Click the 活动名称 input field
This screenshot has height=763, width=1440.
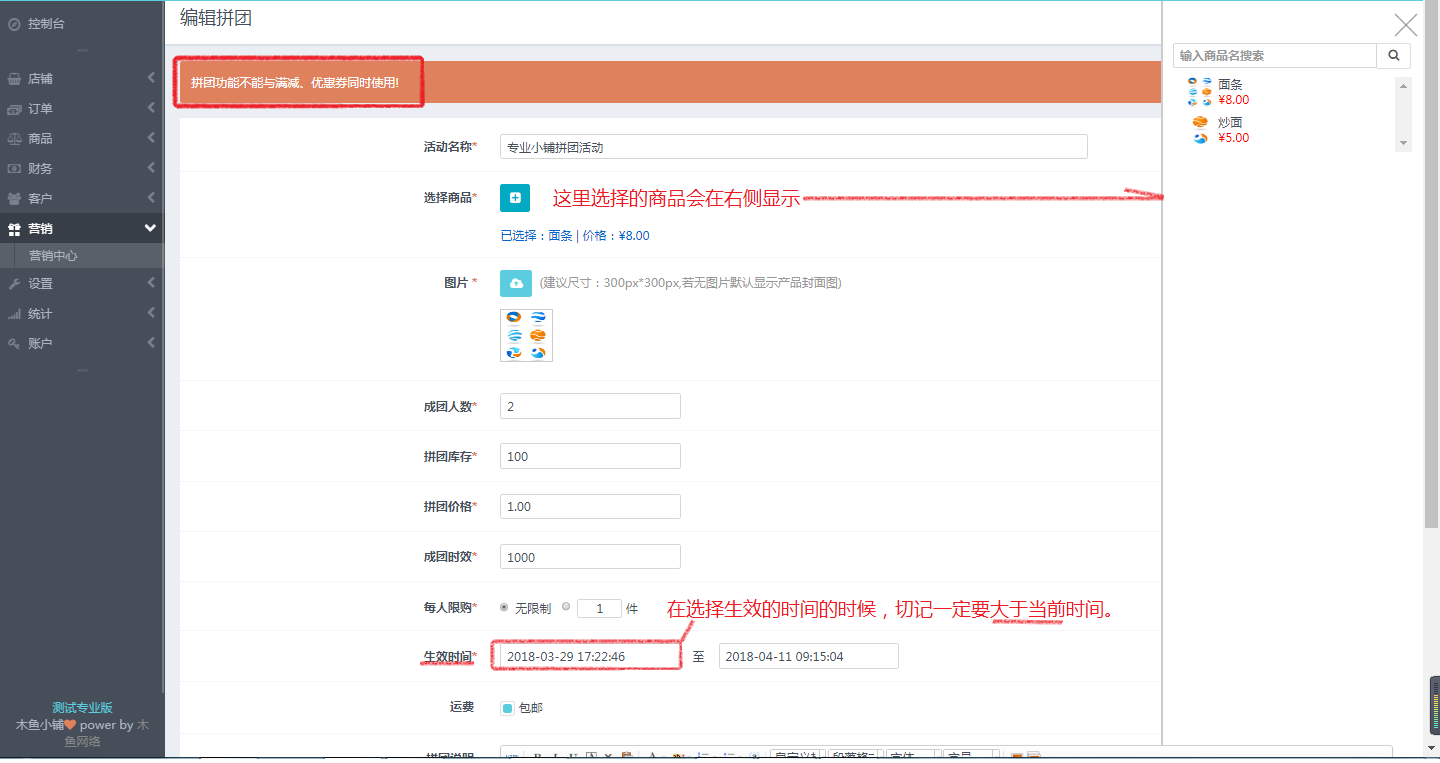pyautogui.click(x=793, y=147)
